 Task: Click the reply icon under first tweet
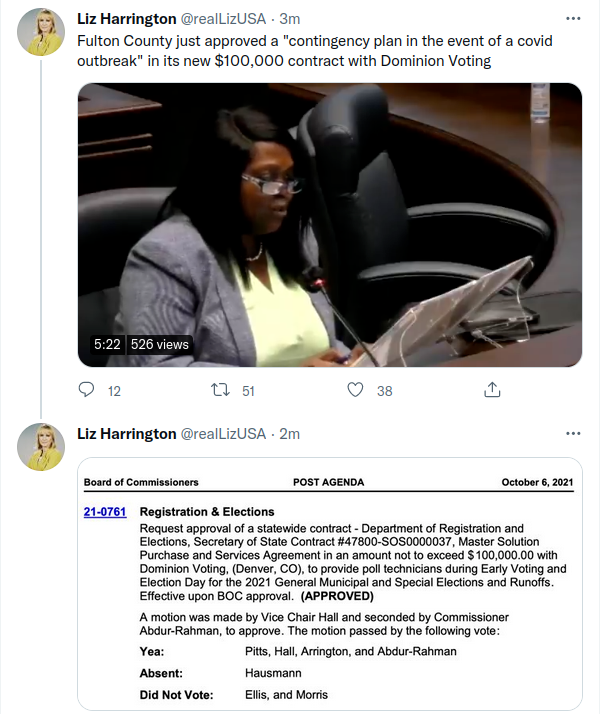(86, 390)
